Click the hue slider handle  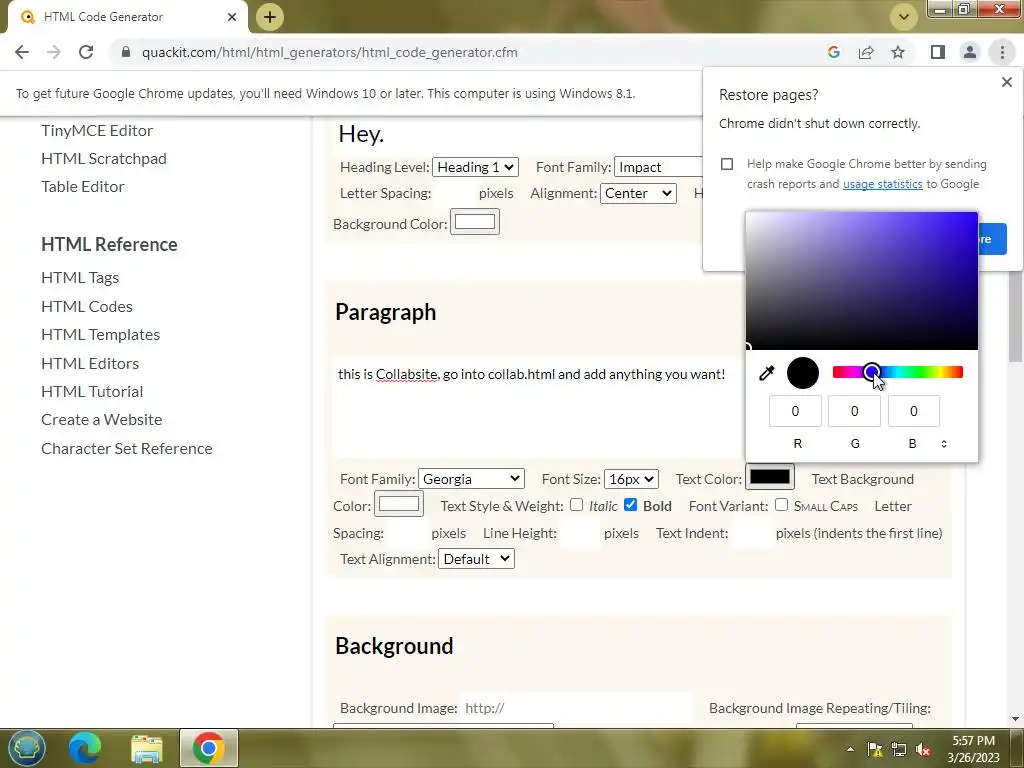click(871, 372)
